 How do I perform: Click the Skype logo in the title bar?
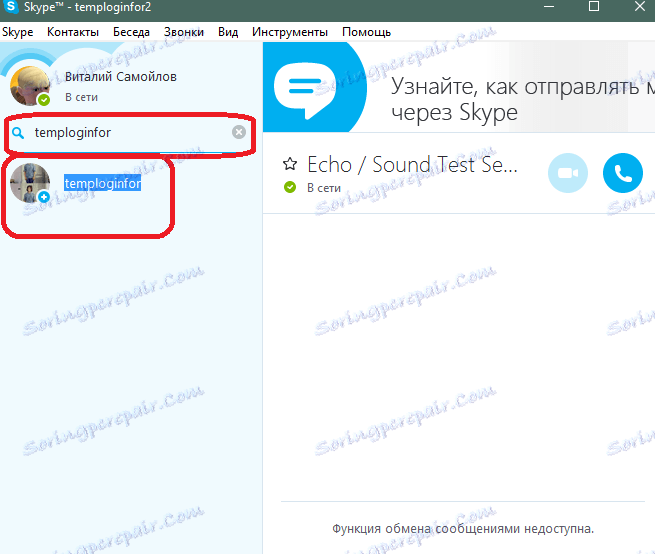click(x=10, y=7)
